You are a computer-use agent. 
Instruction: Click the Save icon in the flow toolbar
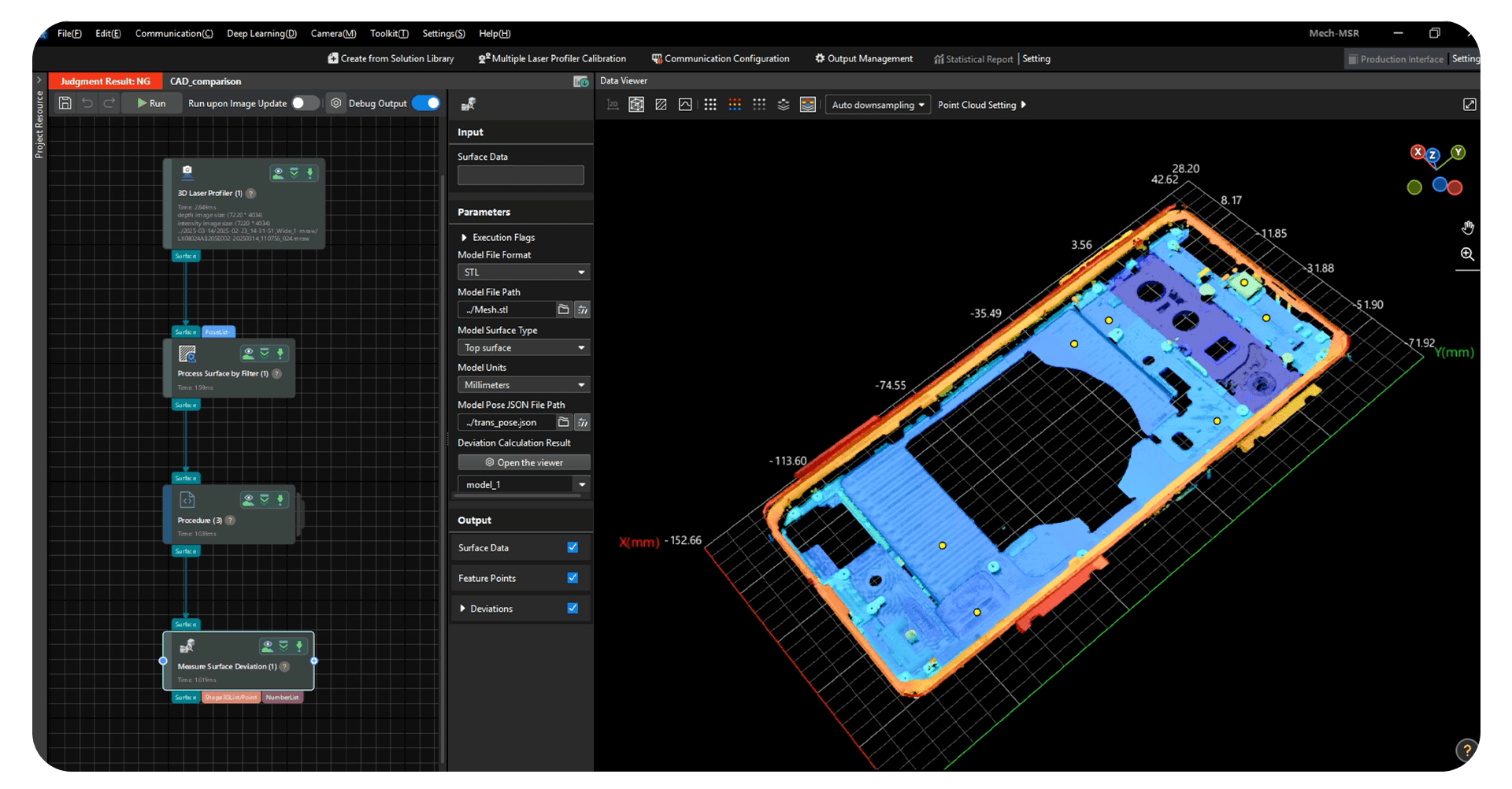point(65,102)
